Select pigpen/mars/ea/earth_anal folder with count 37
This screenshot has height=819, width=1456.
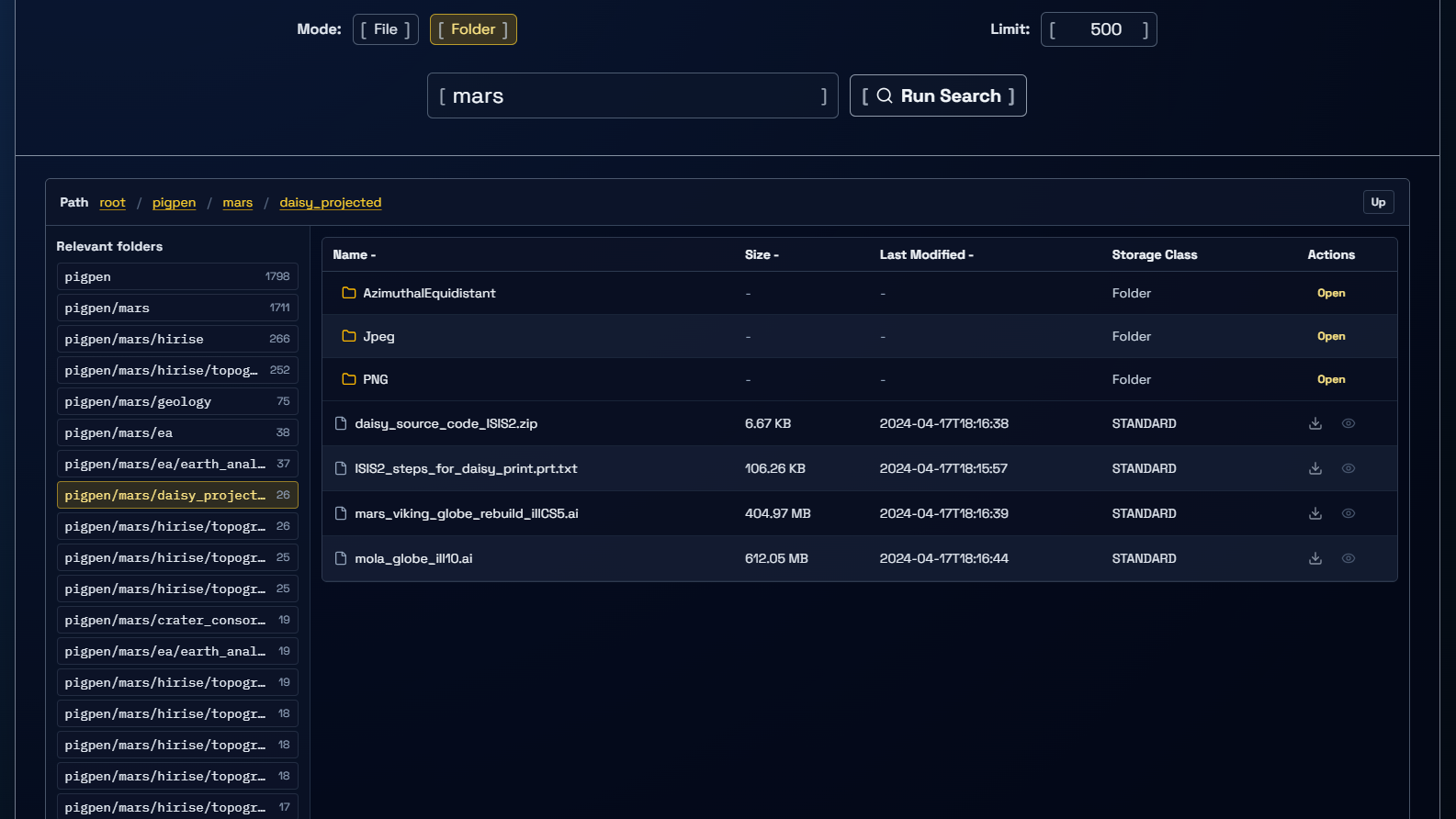click(177, 464)
